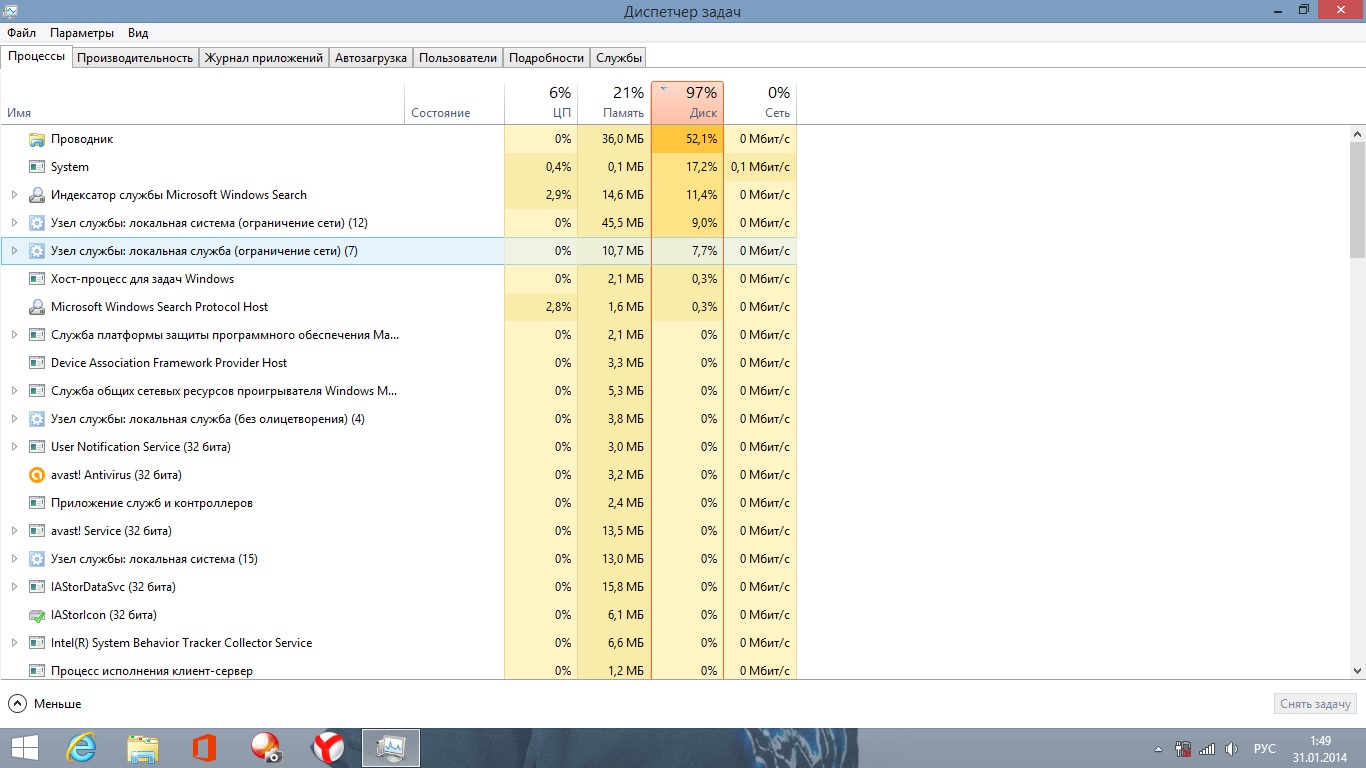Collapse details using the Меньше toggle
This screenshot has width=1366, height=768.
45,704
